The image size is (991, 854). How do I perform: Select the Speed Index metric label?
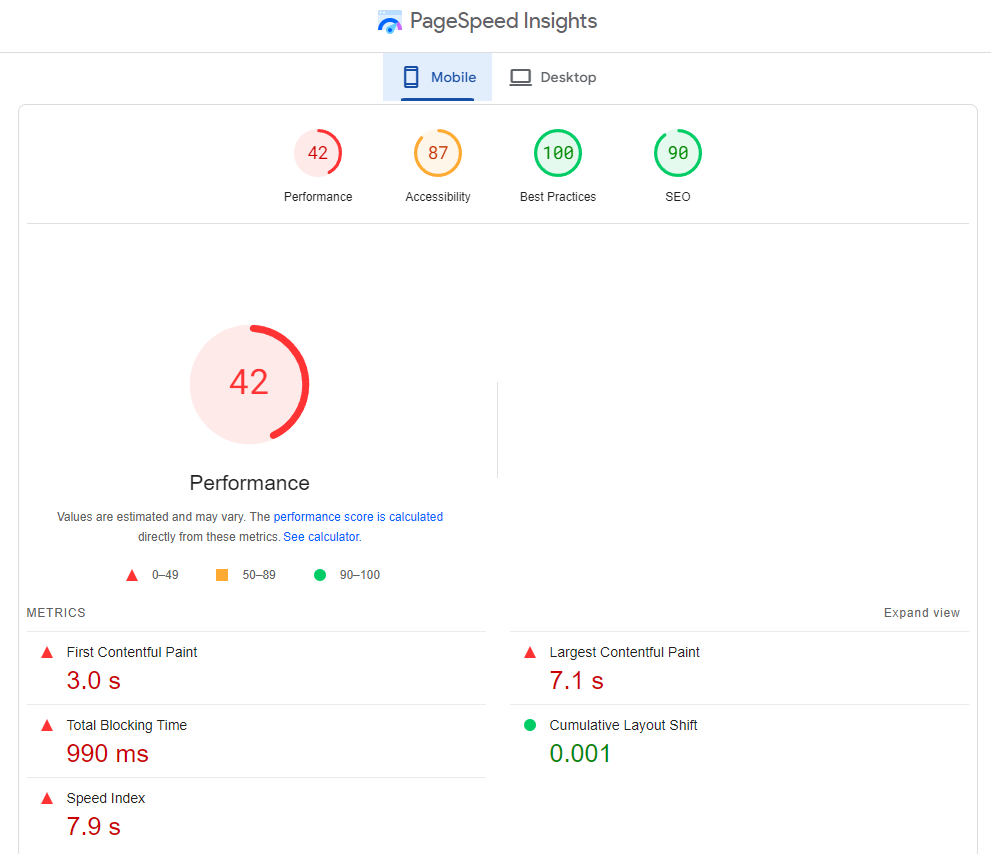coord(106,798)
